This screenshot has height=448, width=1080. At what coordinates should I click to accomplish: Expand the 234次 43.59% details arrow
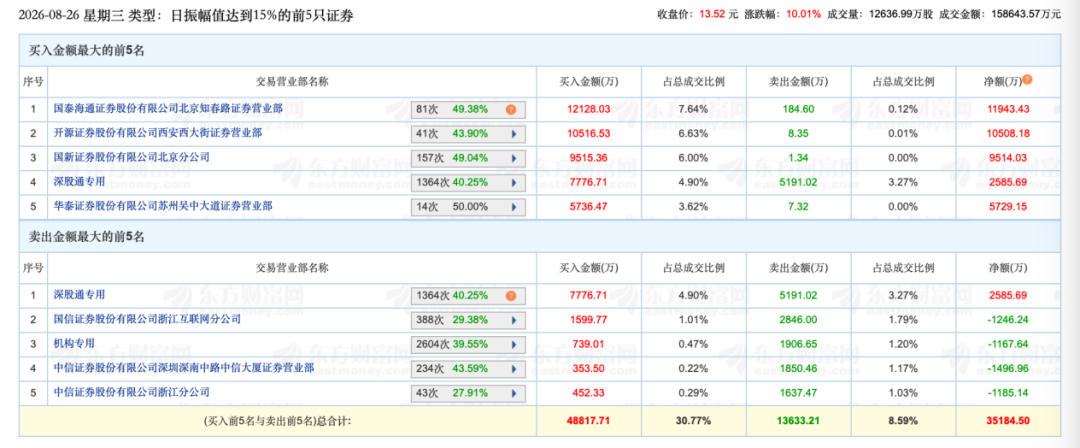pos(513,369)
